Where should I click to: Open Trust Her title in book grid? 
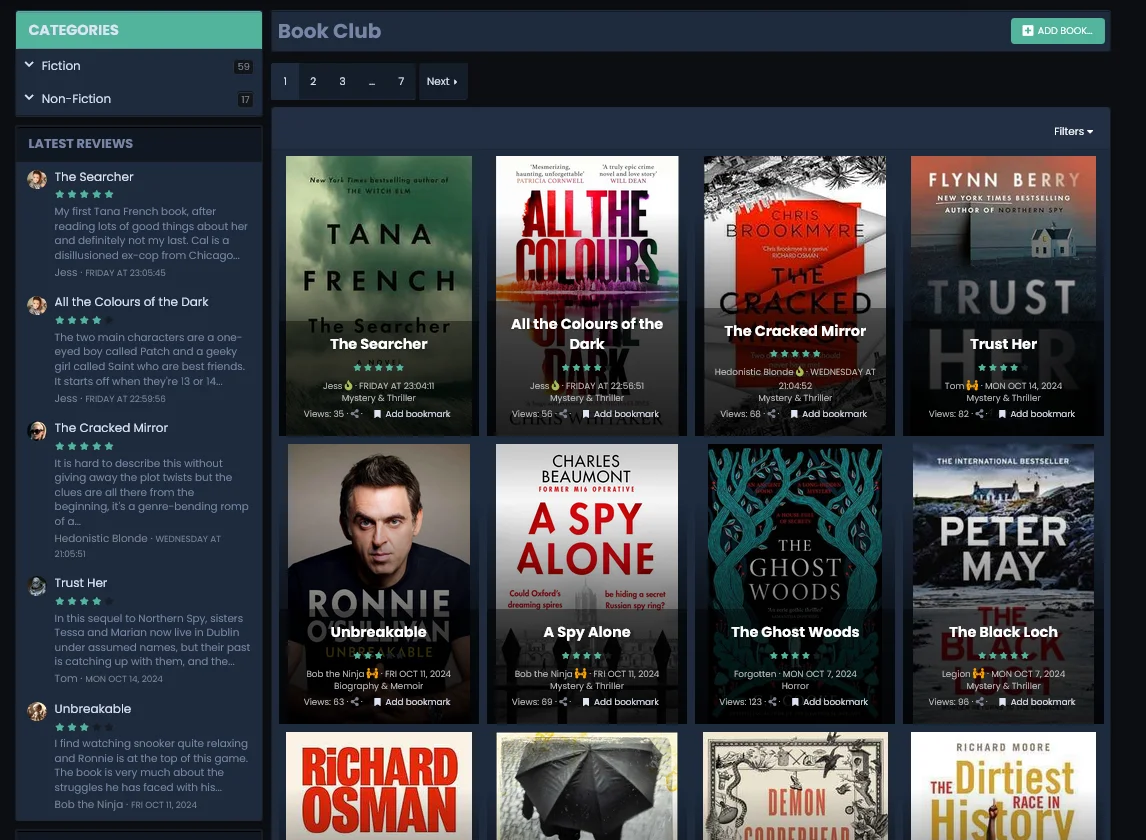[x=1003, y=344]
